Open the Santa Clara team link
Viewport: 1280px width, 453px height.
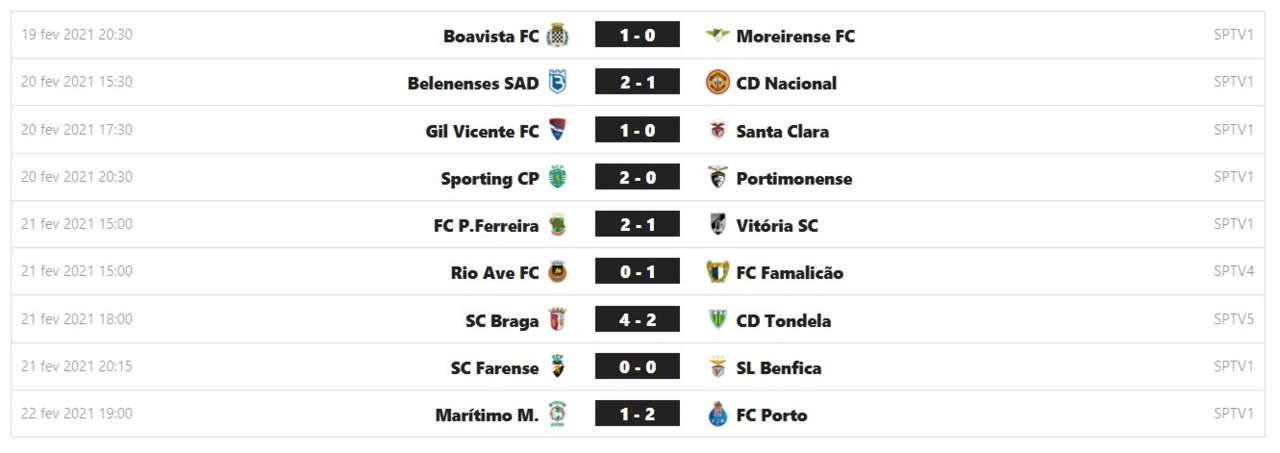[782, 131]
